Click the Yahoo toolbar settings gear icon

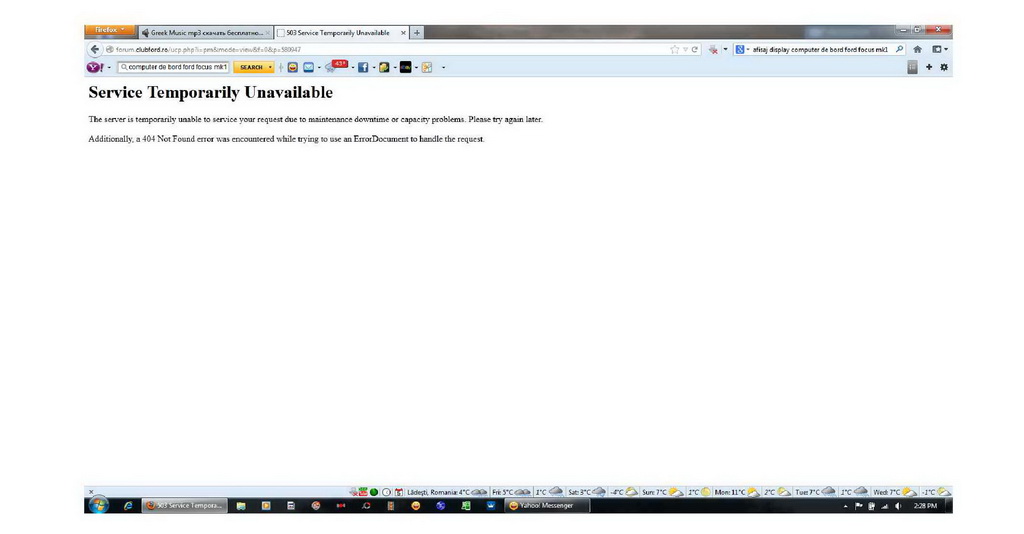pyautogui.click(x=944, y=67)
